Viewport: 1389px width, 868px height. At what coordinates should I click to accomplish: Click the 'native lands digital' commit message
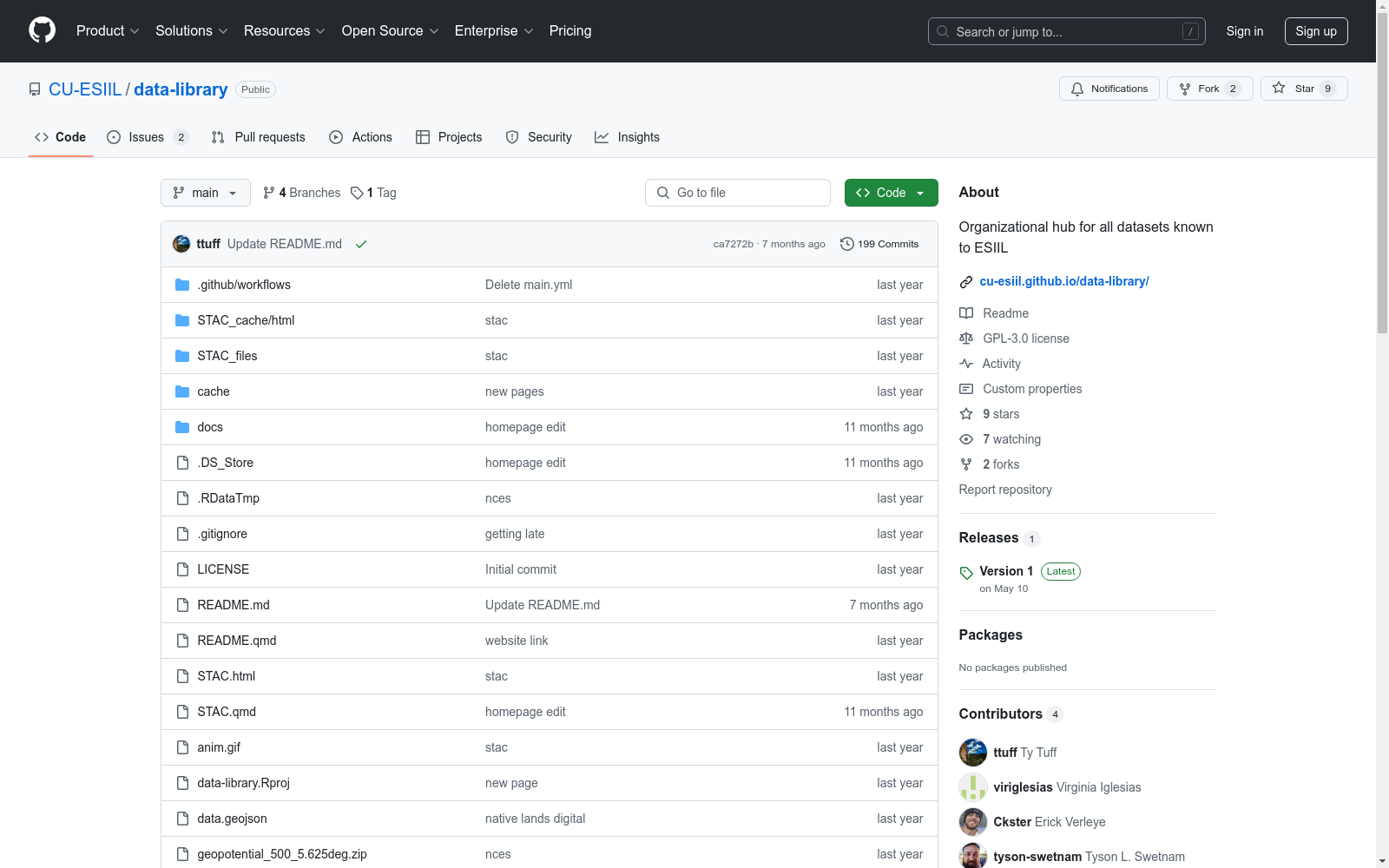536,819
